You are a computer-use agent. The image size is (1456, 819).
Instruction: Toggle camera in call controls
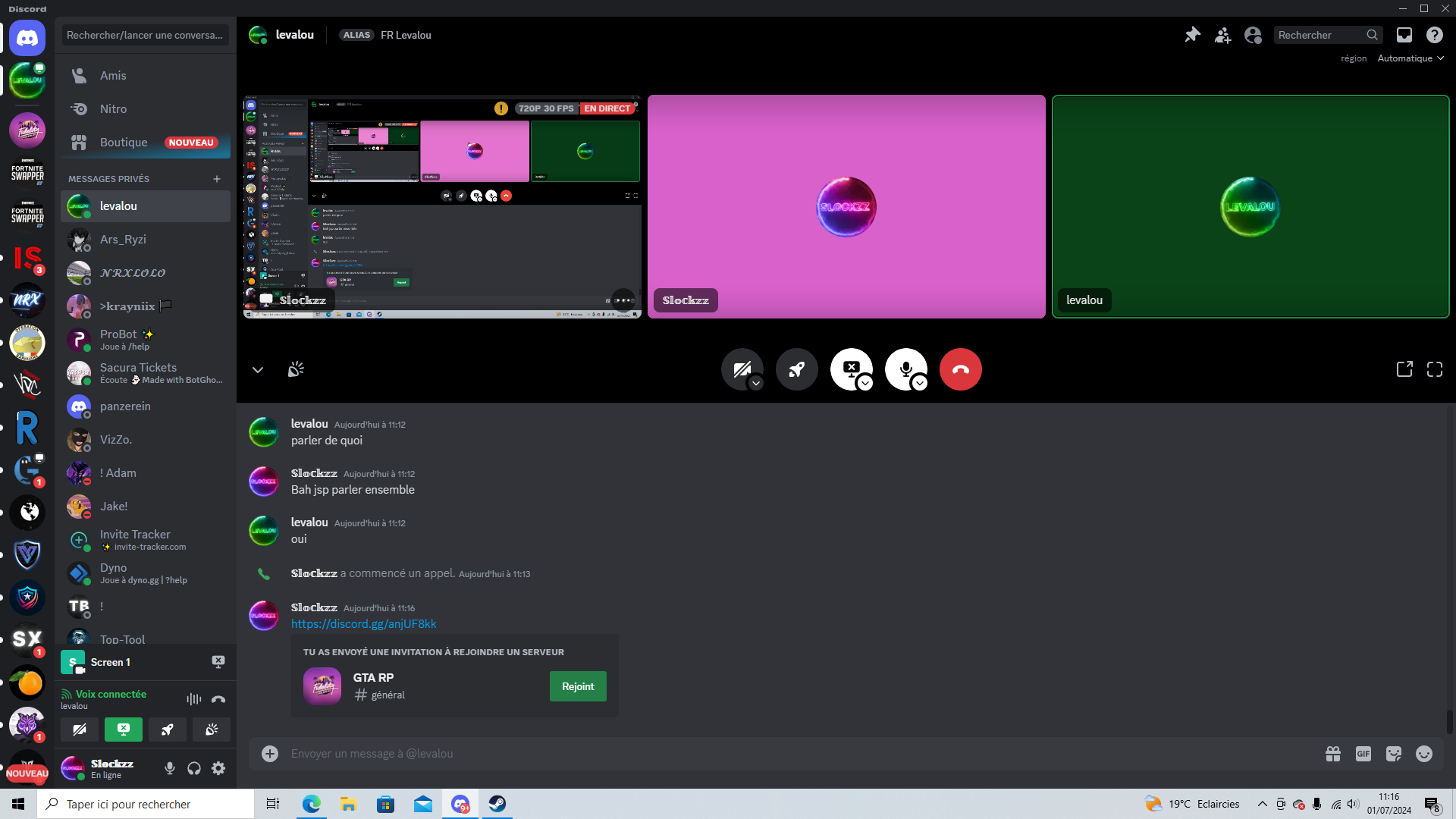[742, 369]
